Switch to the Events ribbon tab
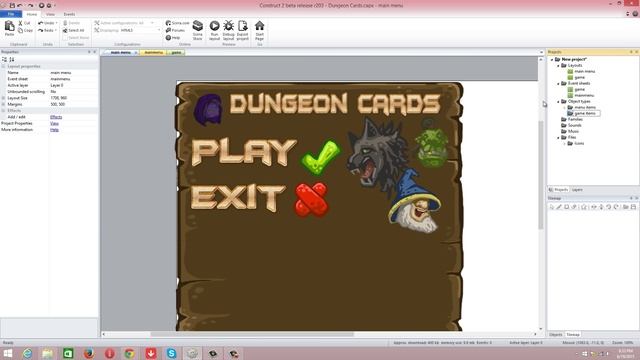 (69, 14)
